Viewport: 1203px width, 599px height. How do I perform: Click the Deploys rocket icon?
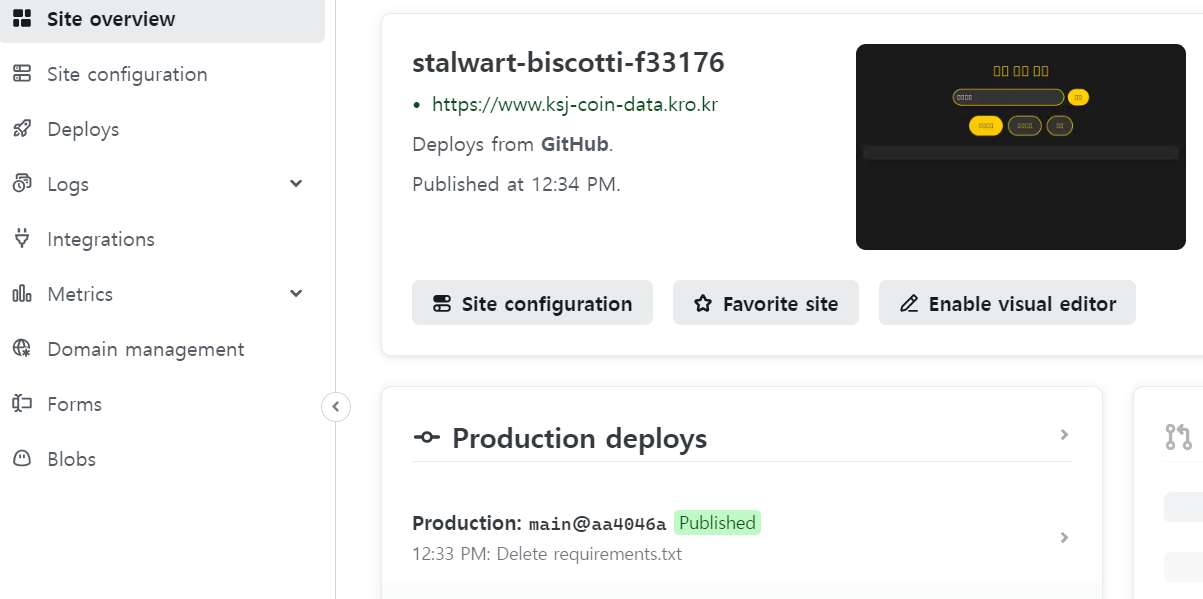22,129
